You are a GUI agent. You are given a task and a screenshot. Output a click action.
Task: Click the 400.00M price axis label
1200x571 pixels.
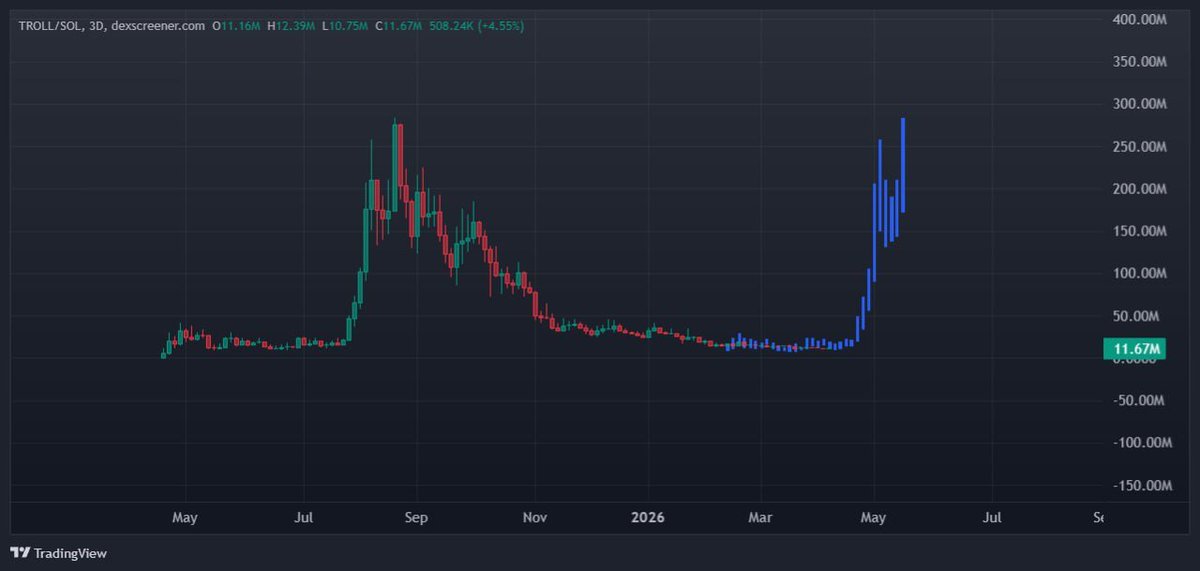[1139, 20]
